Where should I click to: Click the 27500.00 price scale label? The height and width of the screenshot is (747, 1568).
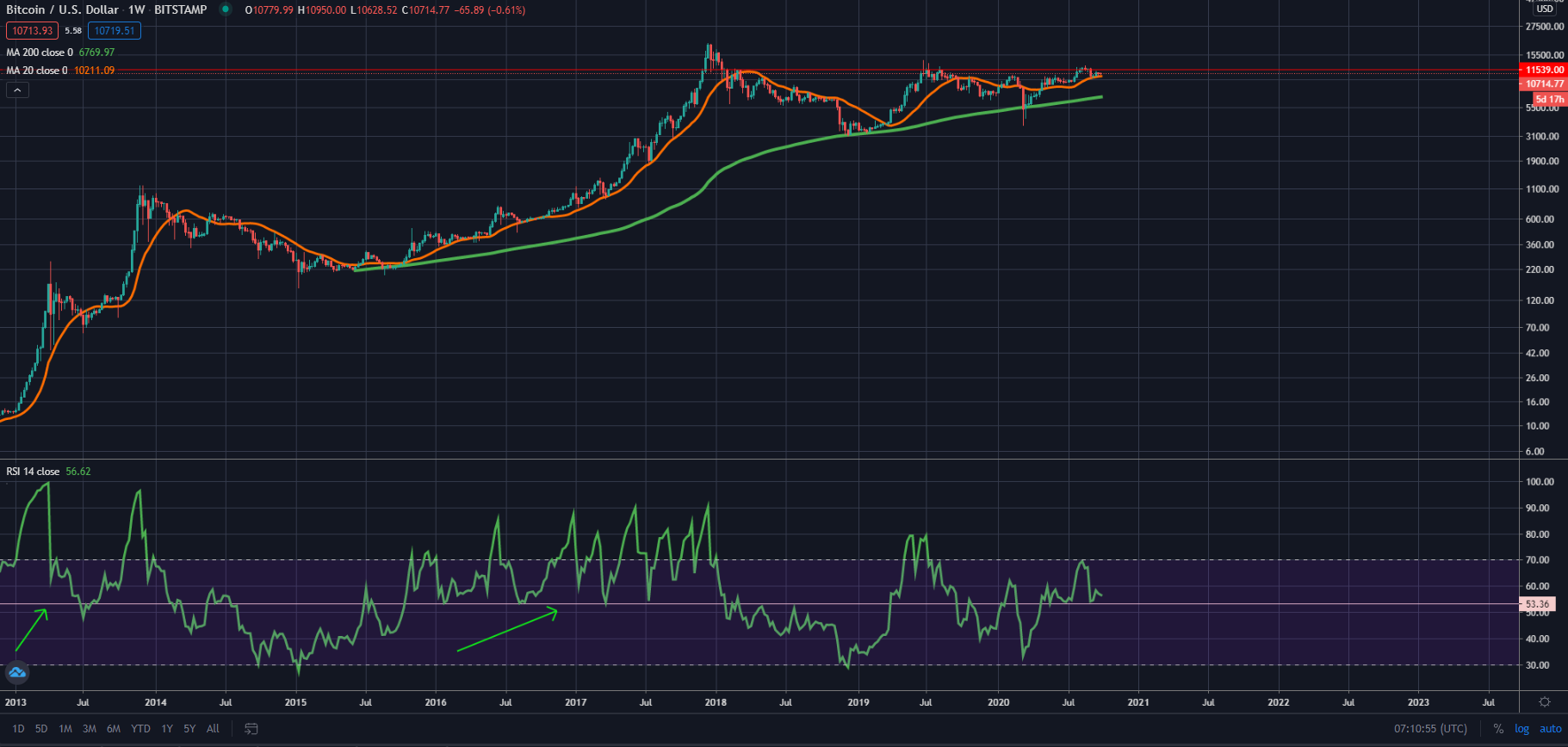(1545, 27)
